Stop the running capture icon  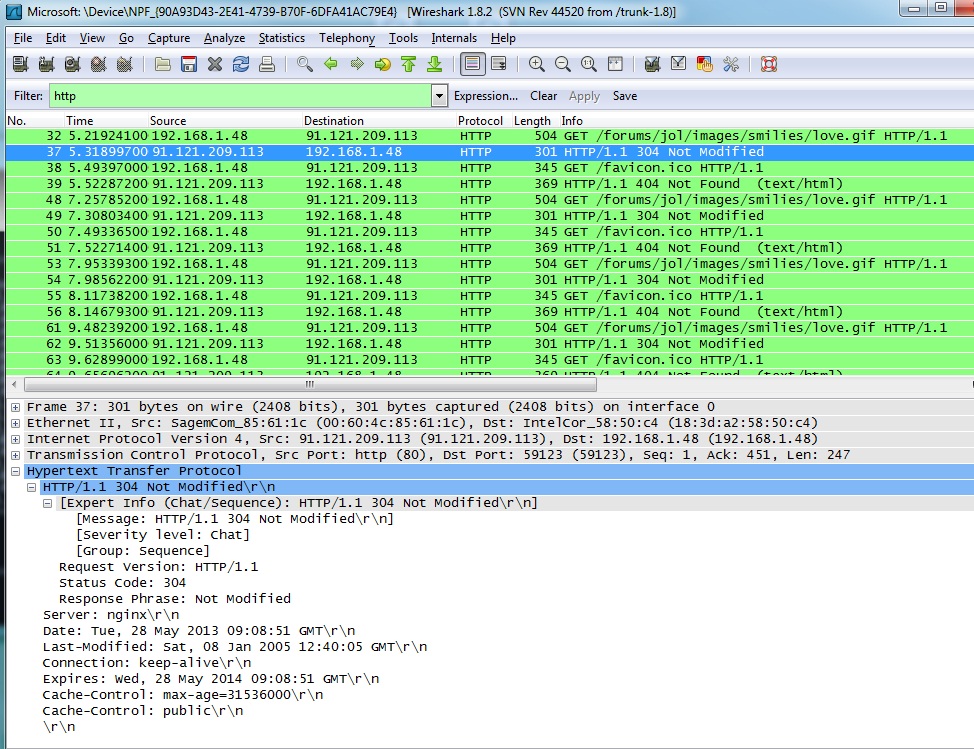pos(99,64)
